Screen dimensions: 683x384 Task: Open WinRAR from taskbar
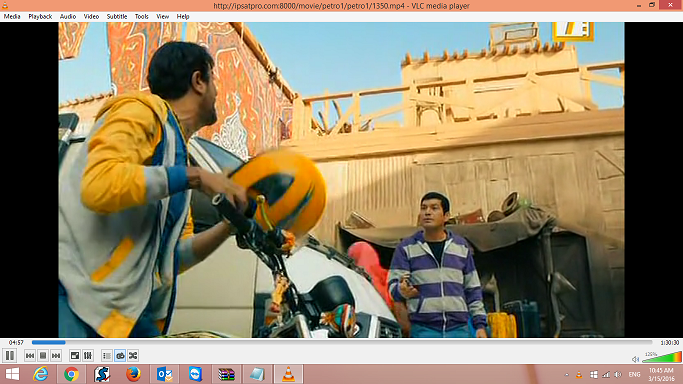click(226, 374)
